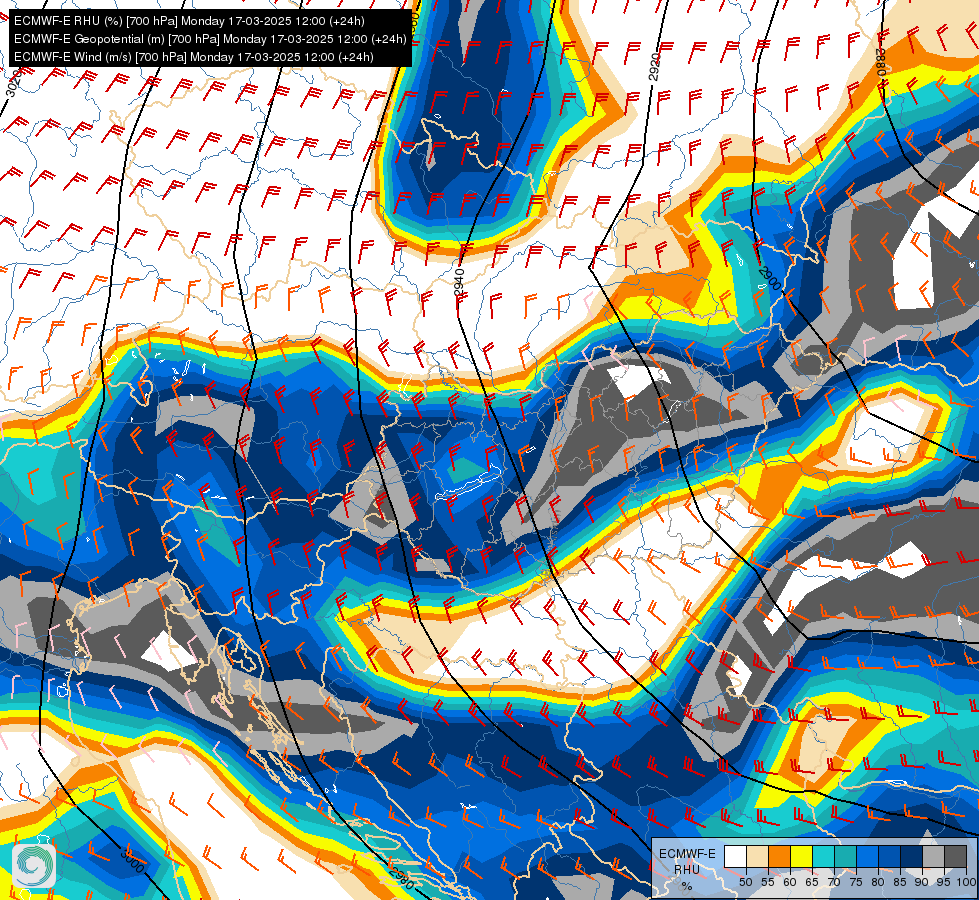Click the legend tick label '100'
This screenshot has width=979, height=900.
967,883
